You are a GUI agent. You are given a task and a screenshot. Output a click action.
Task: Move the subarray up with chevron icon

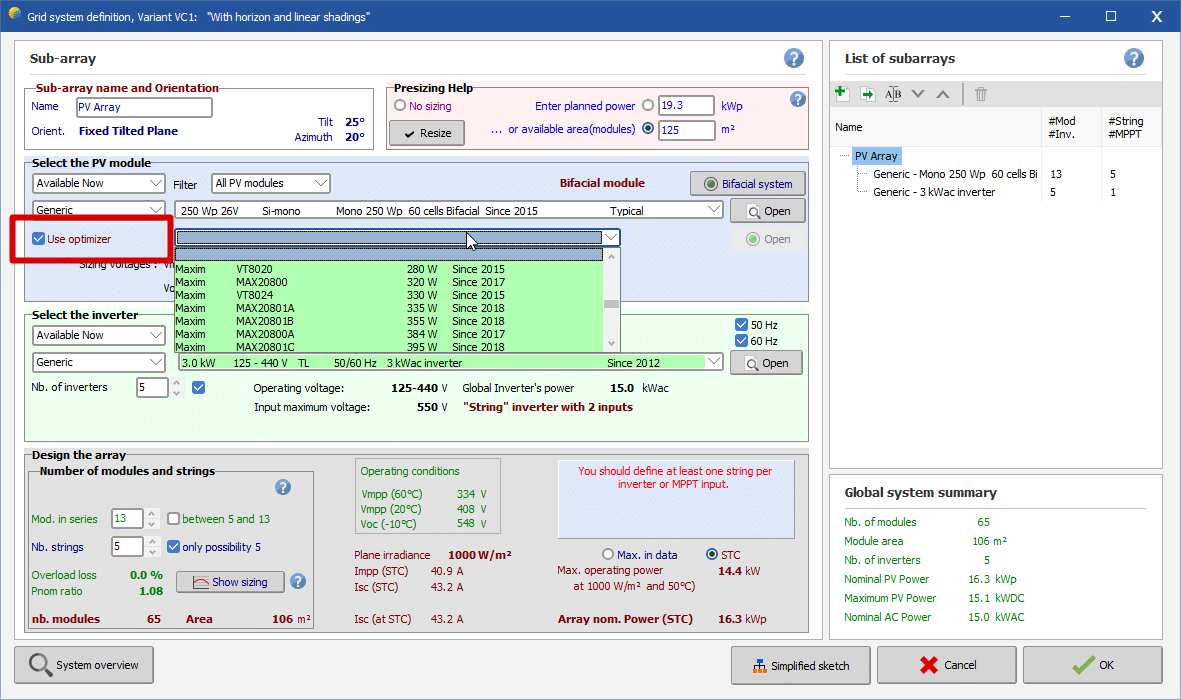coord(943,94)
